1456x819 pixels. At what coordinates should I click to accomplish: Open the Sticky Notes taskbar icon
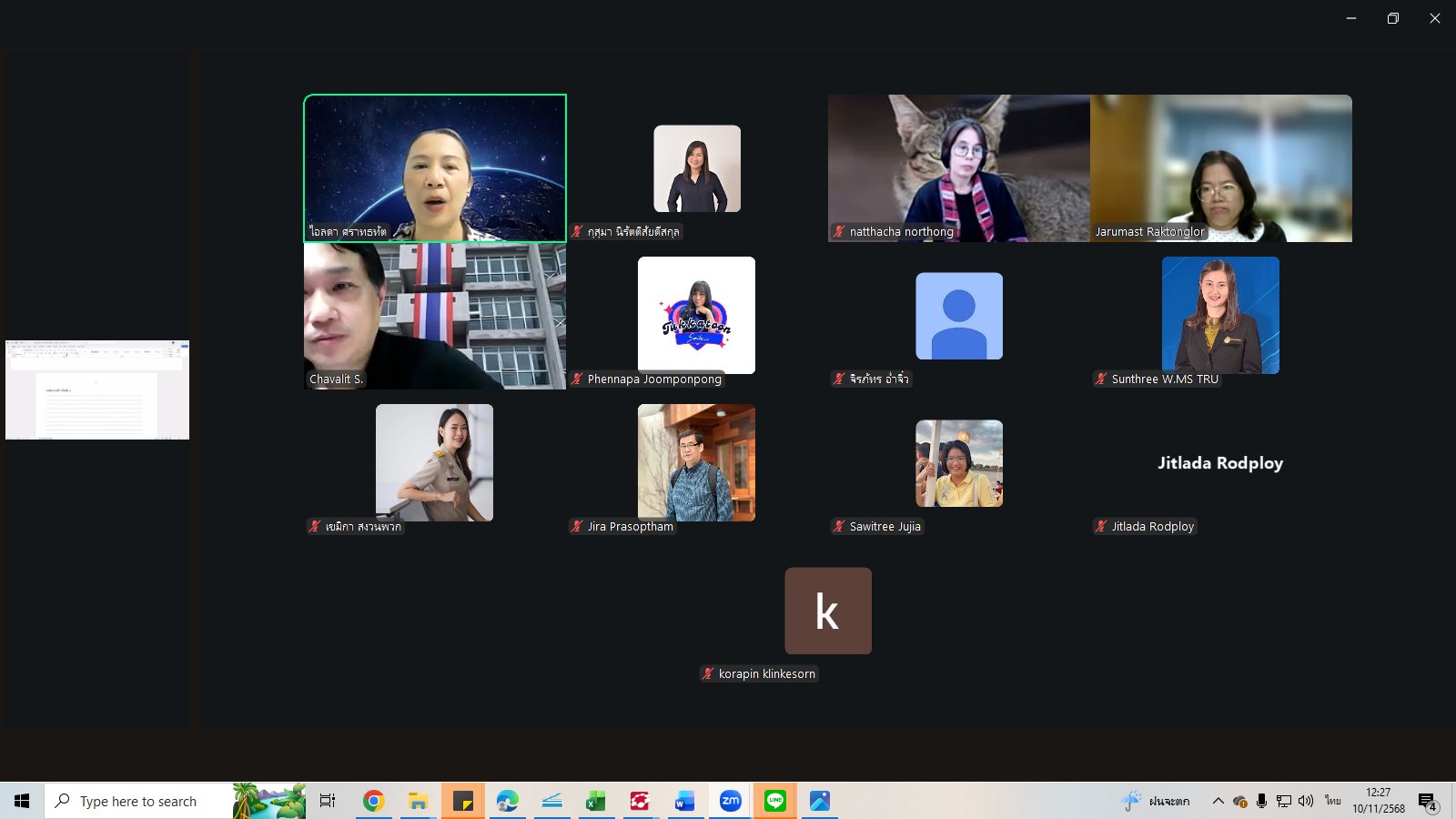coord(463,801)
